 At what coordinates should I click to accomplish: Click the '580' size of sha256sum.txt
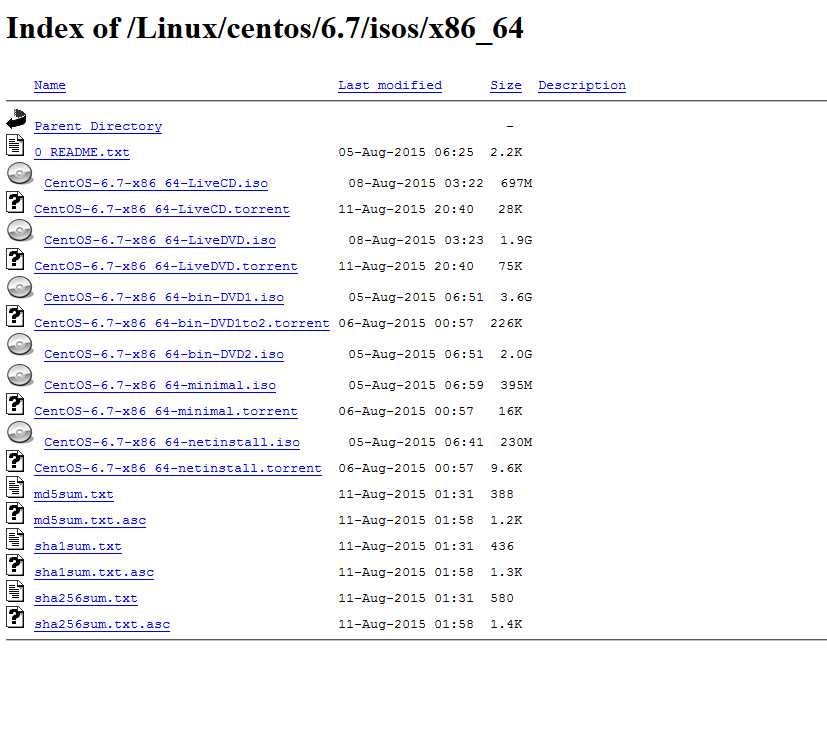click(502, 599)
